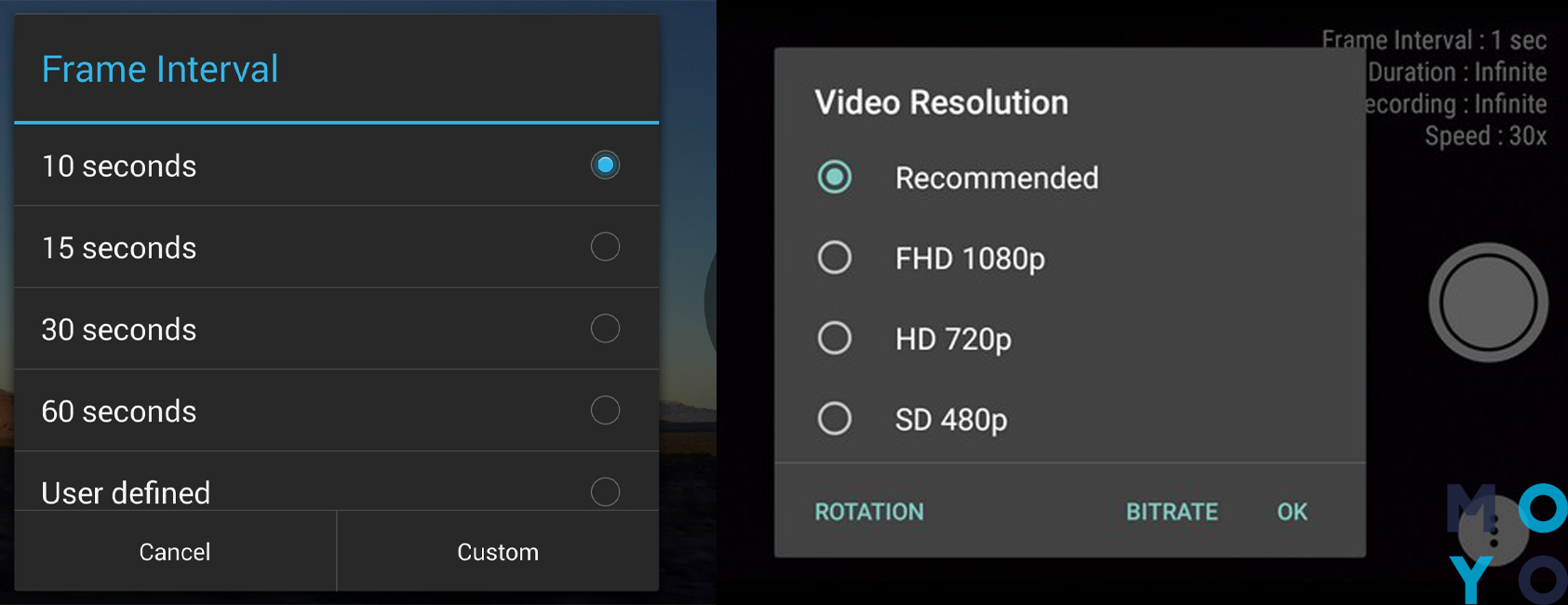Select the 10 seconds radio button

(605, 165)
